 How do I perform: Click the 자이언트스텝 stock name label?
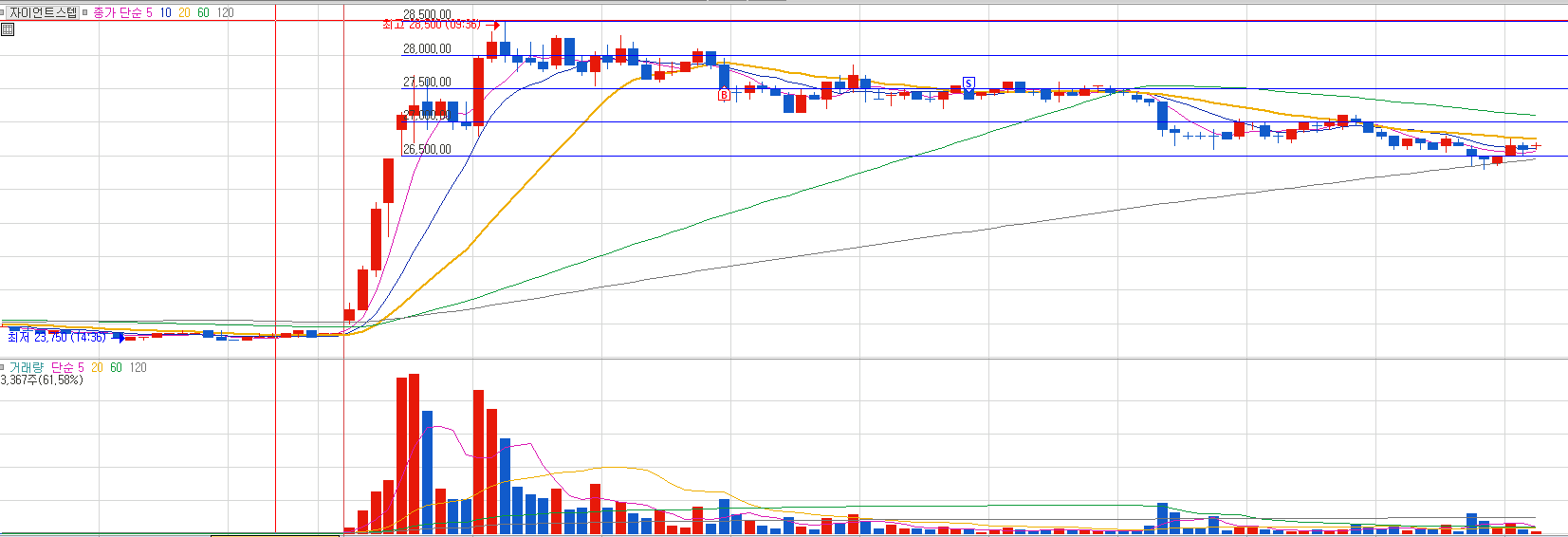tap(44, 12)
